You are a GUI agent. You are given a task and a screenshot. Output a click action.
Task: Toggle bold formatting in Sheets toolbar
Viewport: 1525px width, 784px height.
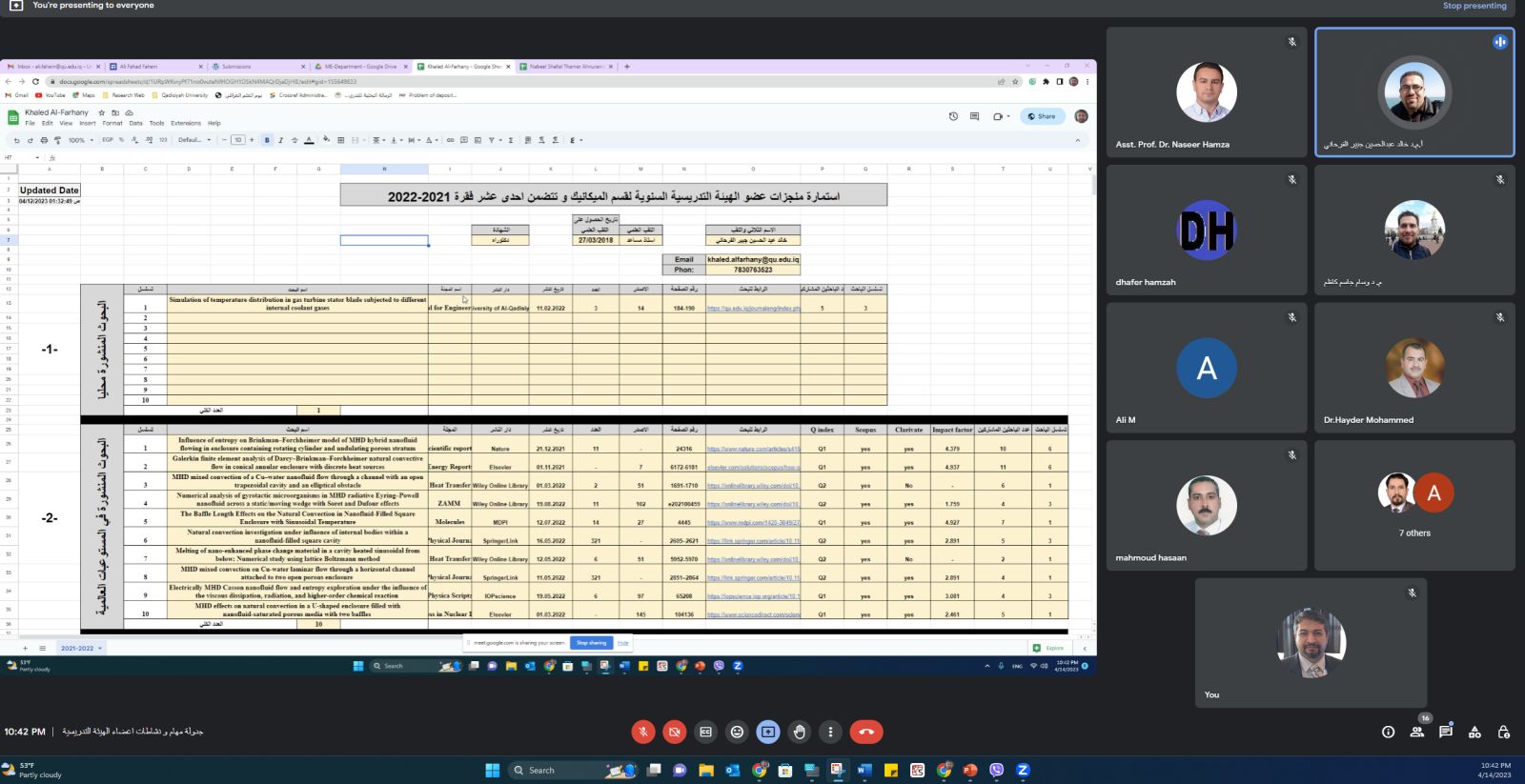pos(267,140)
